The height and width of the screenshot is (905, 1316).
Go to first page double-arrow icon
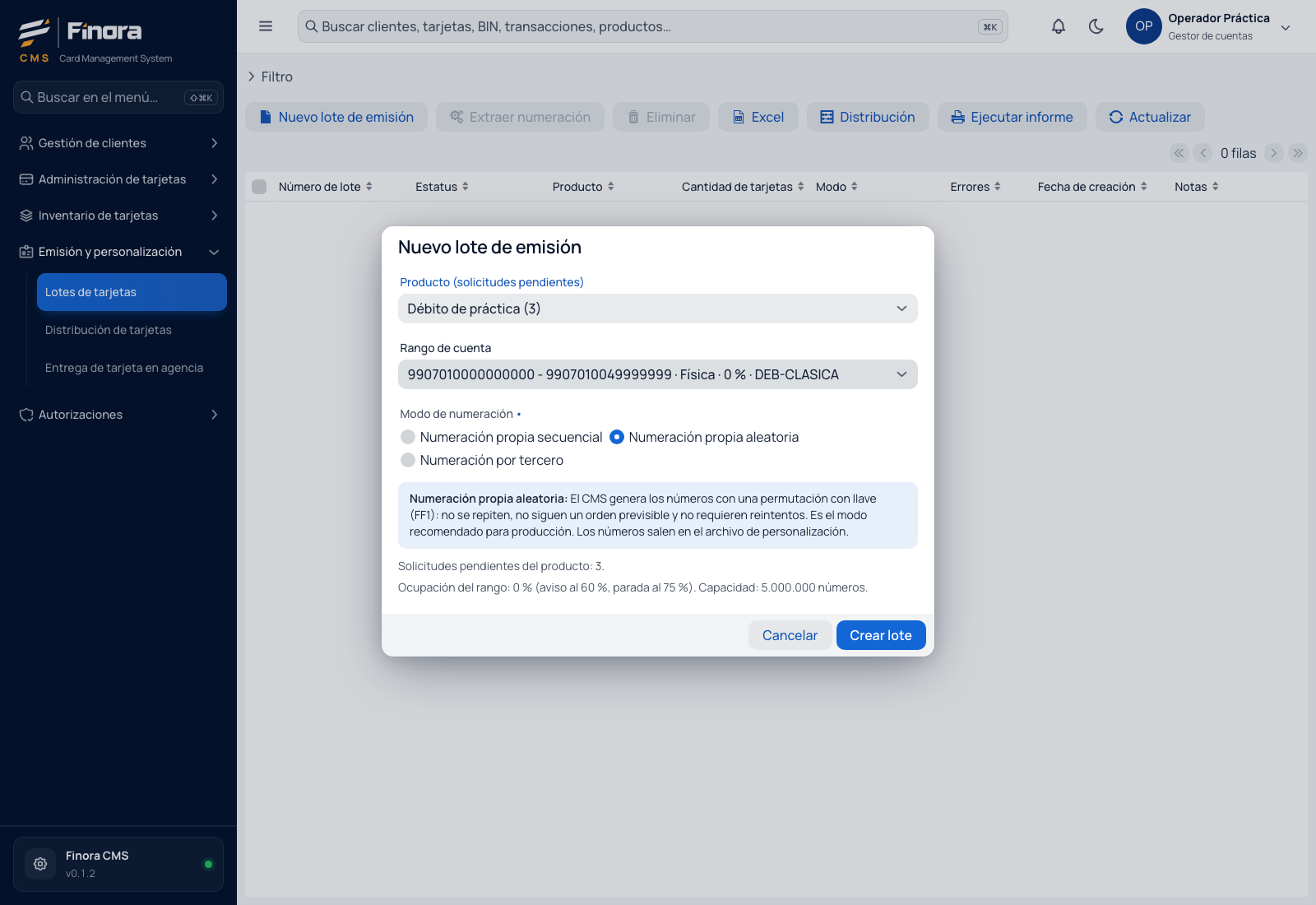(x=1179, y=153)
